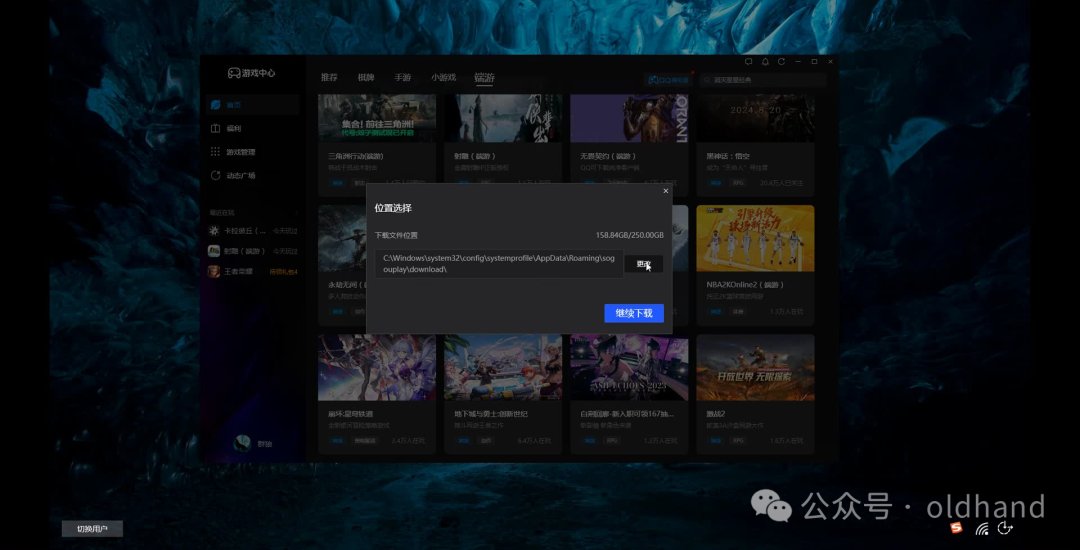
Task: Click the 继续下载 button in the dialog
Action: point(634,313)
